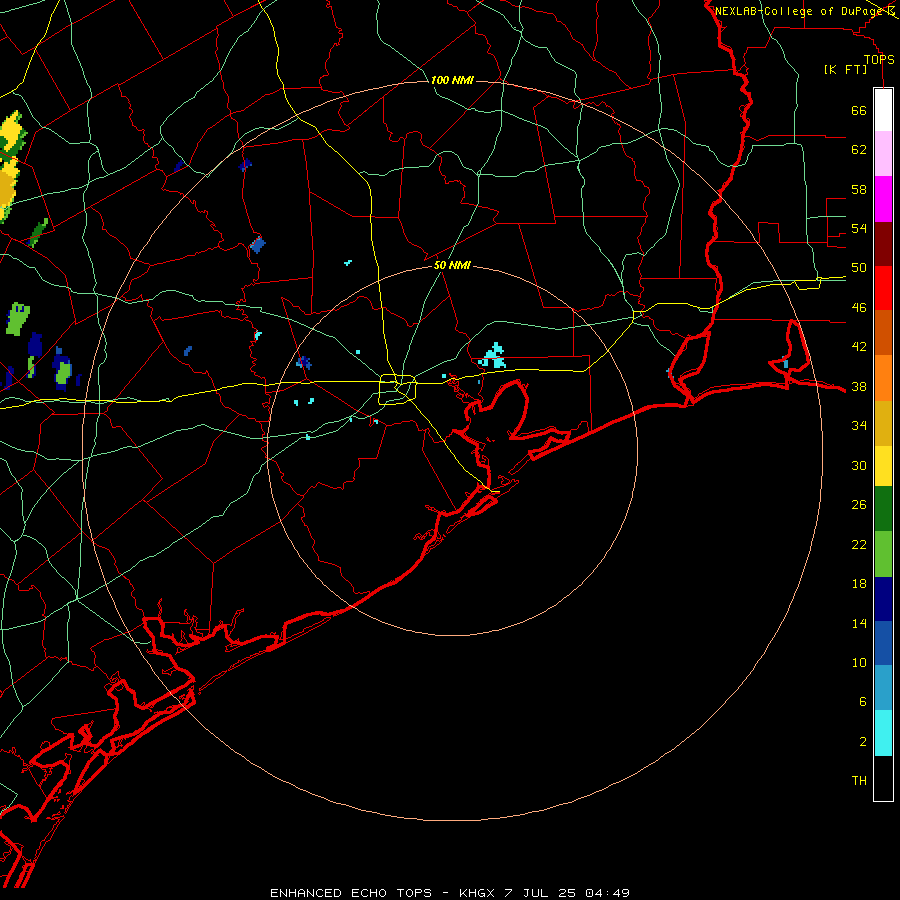
Task: Click the "30" legend value
Action: point(859,465)
